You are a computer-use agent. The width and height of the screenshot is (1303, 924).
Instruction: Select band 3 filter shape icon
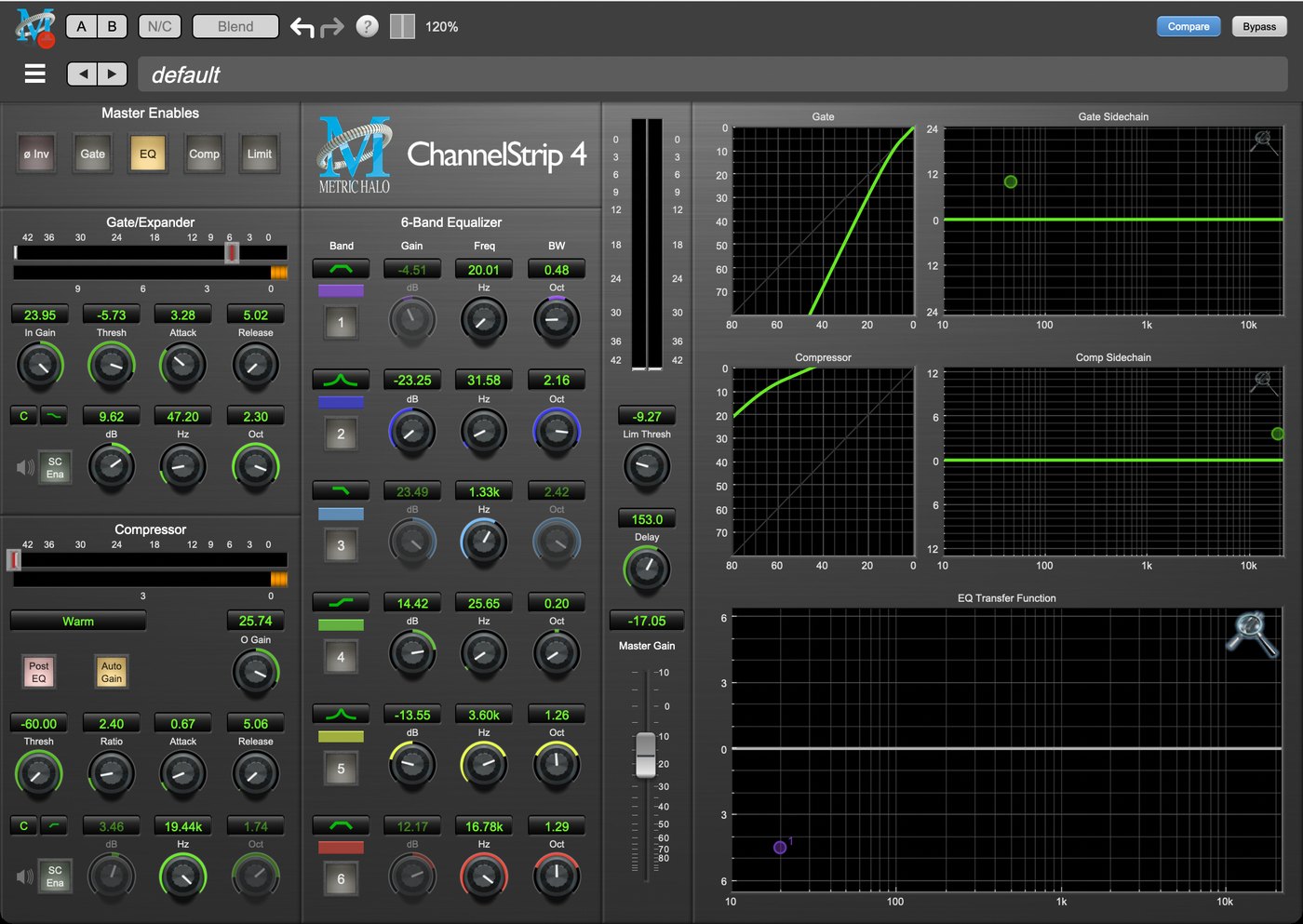click(x=341, y=490)
